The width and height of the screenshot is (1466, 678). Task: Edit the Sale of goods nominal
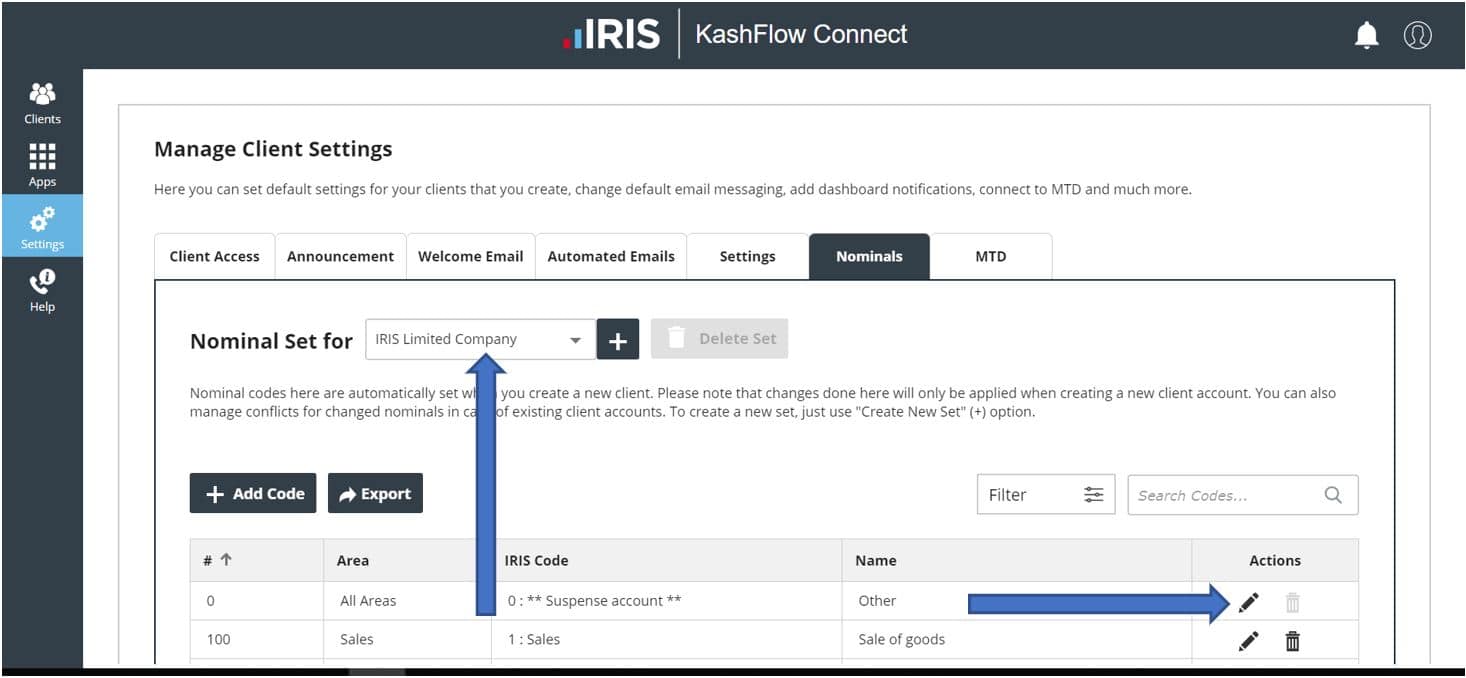coord(1248,641)
